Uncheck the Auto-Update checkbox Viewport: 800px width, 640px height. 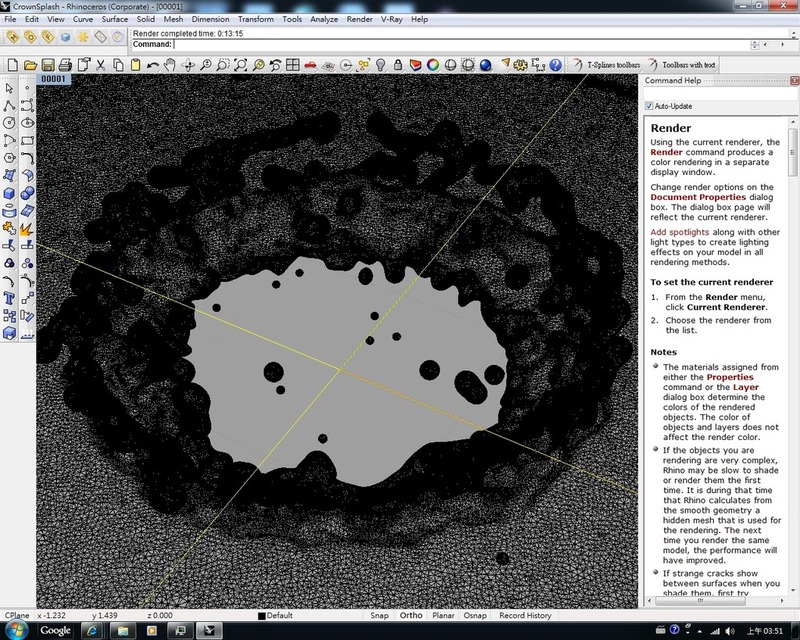[649, 106]
